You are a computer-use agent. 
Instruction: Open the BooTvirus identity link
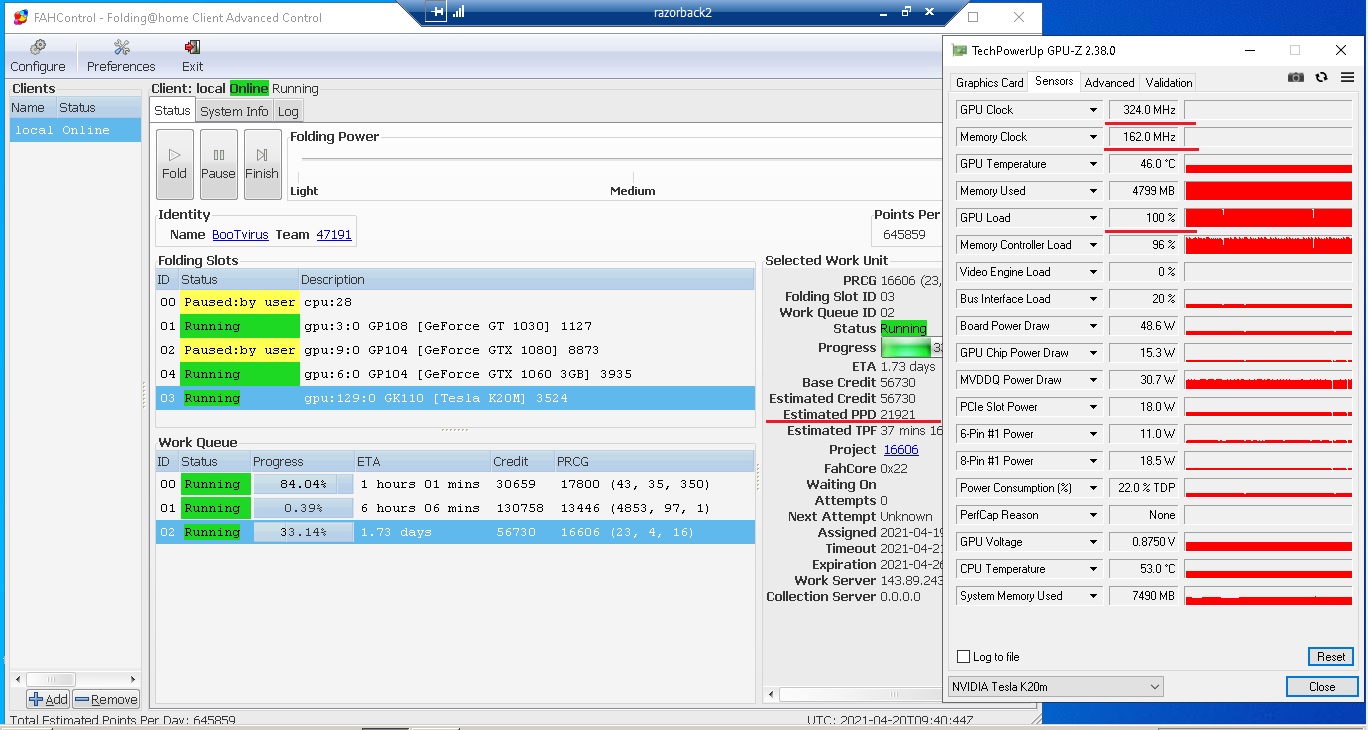240,235
